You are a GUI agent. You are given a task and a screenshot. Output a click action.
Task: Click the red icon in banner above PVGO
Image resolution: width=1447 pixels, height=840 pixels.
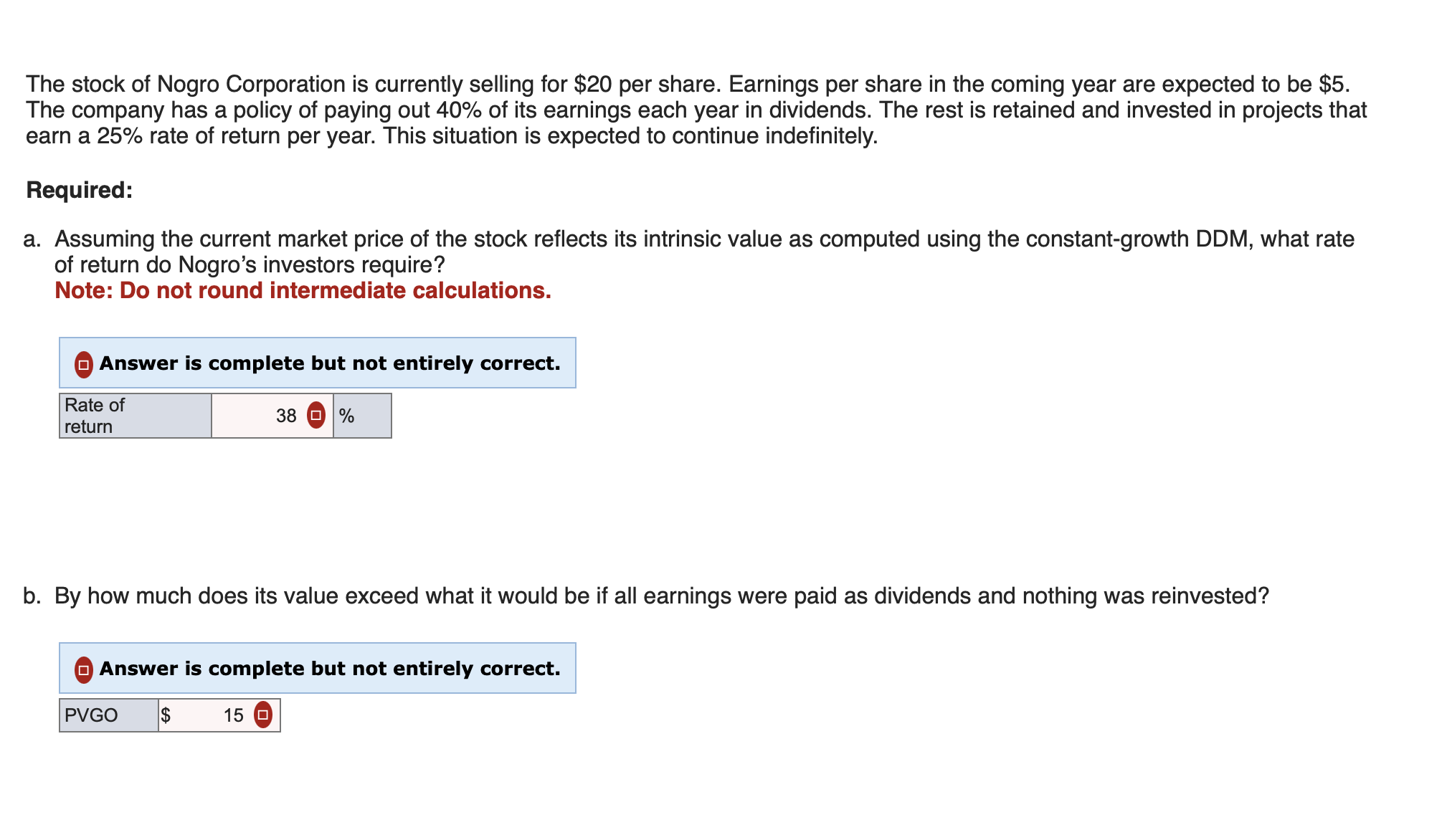[84, 670]
